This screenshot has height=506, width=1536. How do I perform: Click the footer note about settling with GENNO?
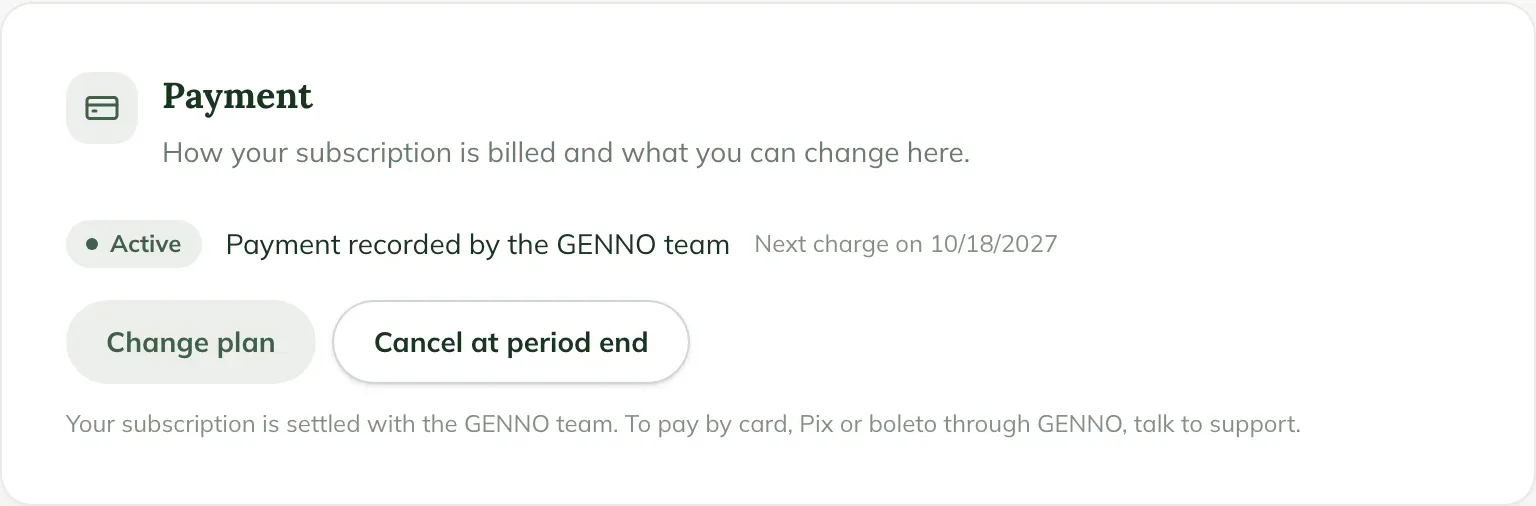(683, 424)
